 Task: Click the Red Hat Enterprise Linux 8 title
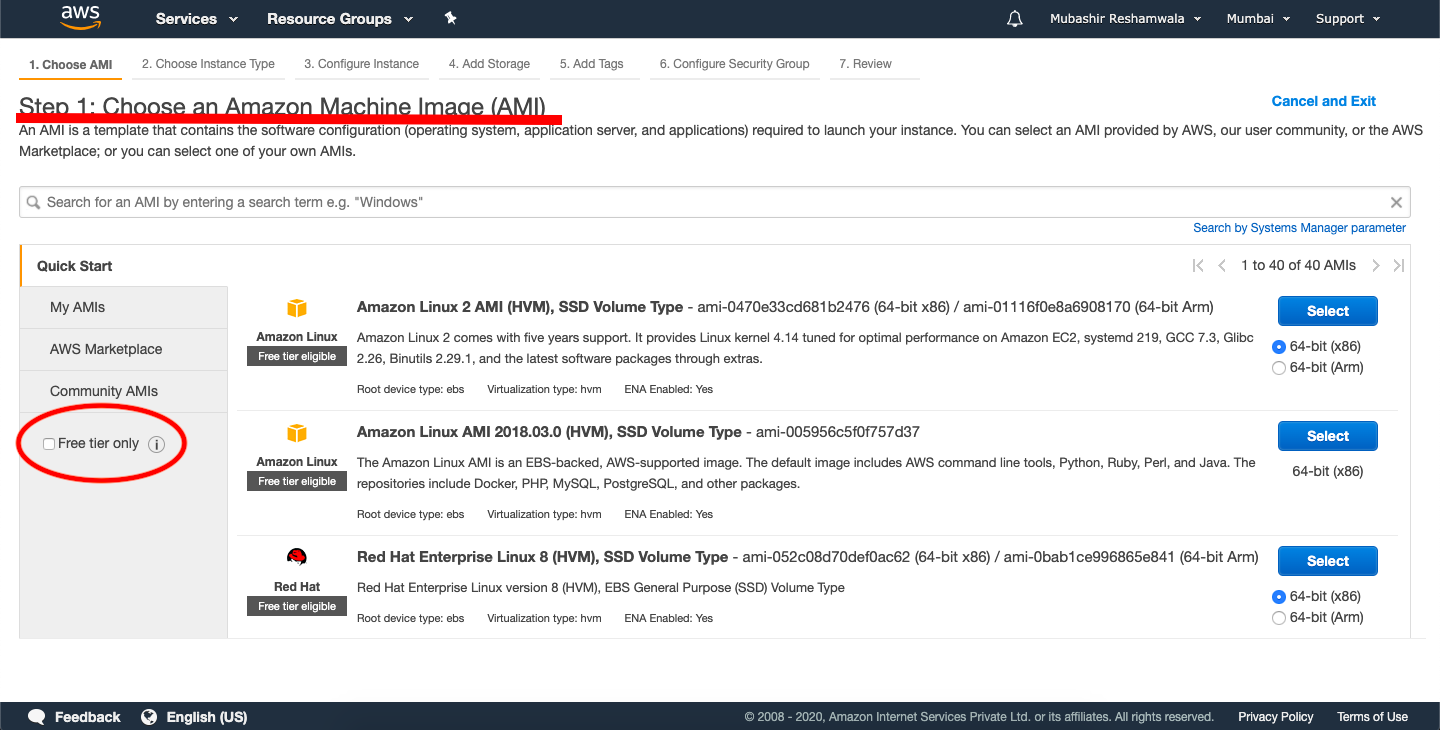click(542, 557)
